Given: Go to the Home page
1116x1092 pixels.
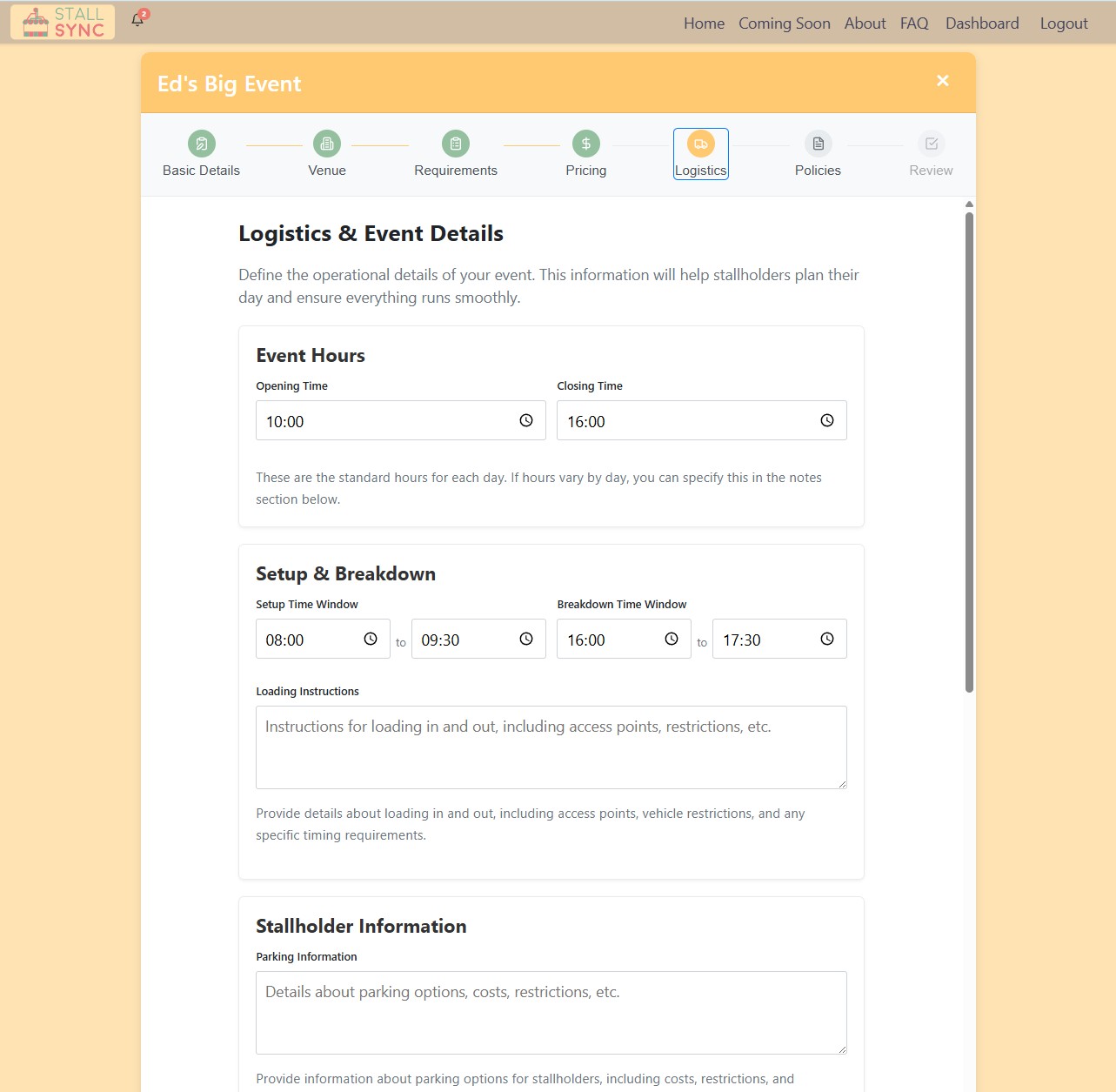Looking at the screenshot, I should pyautogui.click(x=704, y=23).
